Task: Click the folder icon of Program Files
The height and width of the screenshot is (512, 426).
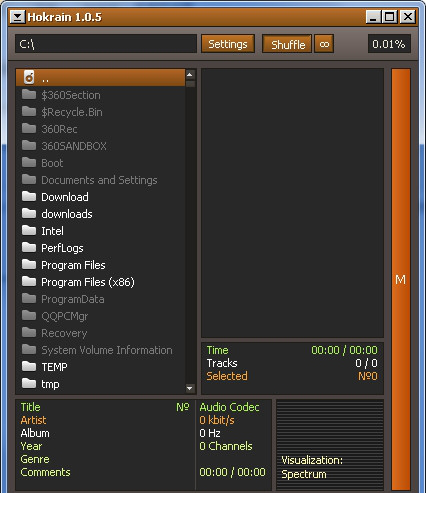Action: 29,265
